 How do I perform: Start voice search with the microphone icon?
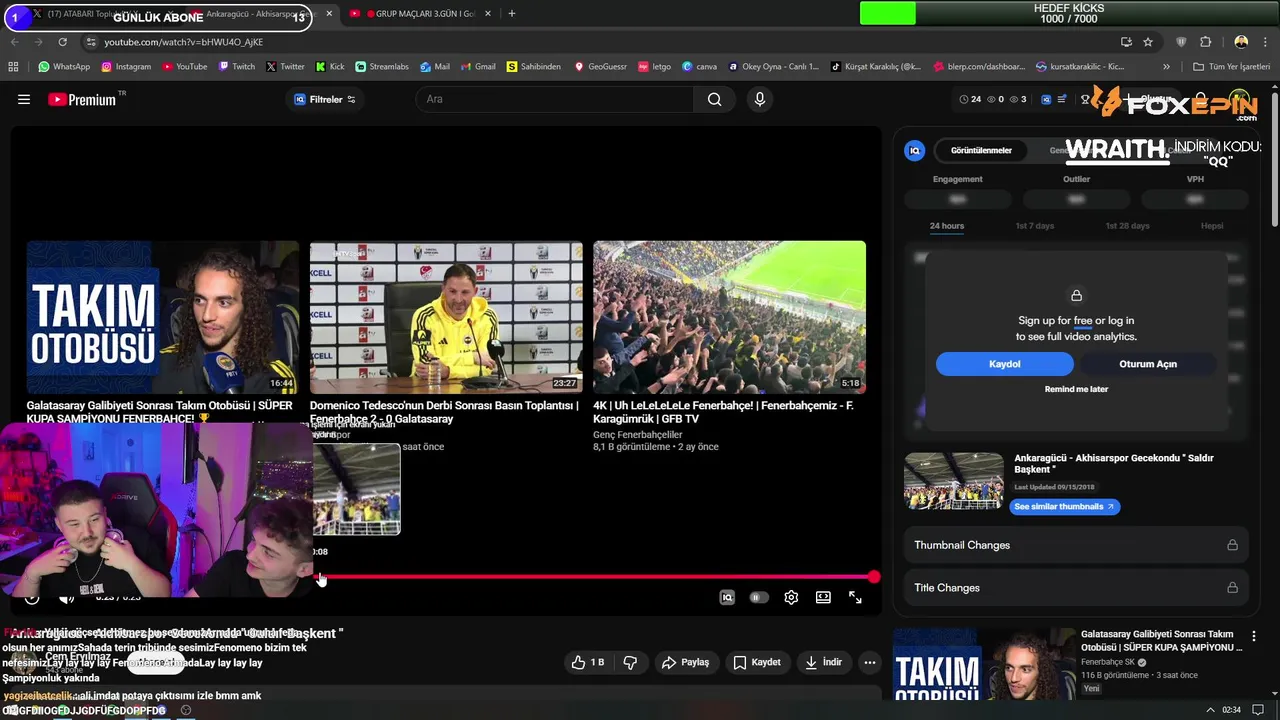[x=760, y=99]
